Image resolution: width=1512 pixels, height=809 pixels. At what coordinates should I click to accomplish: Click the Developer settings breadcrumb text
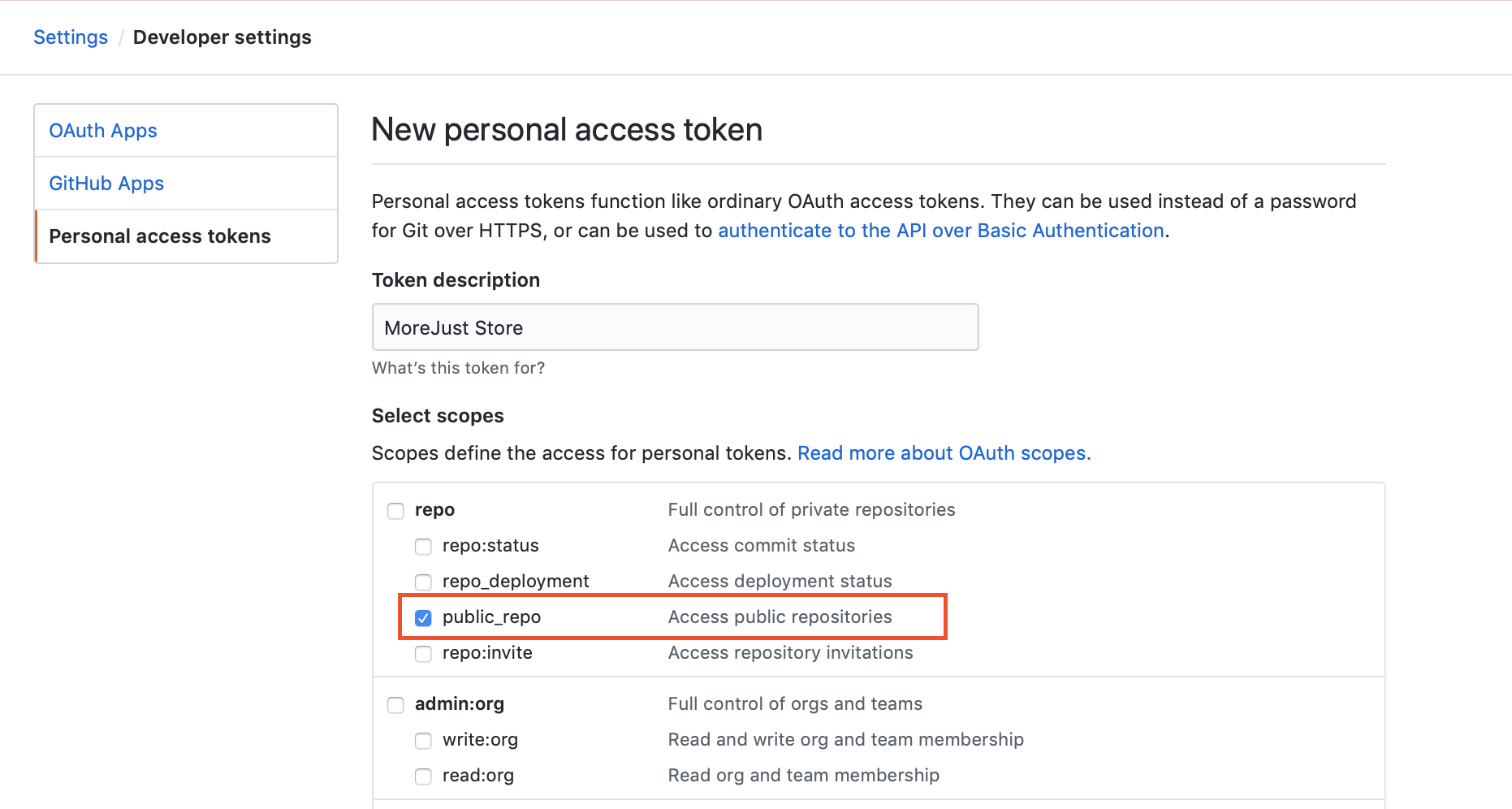222,37
